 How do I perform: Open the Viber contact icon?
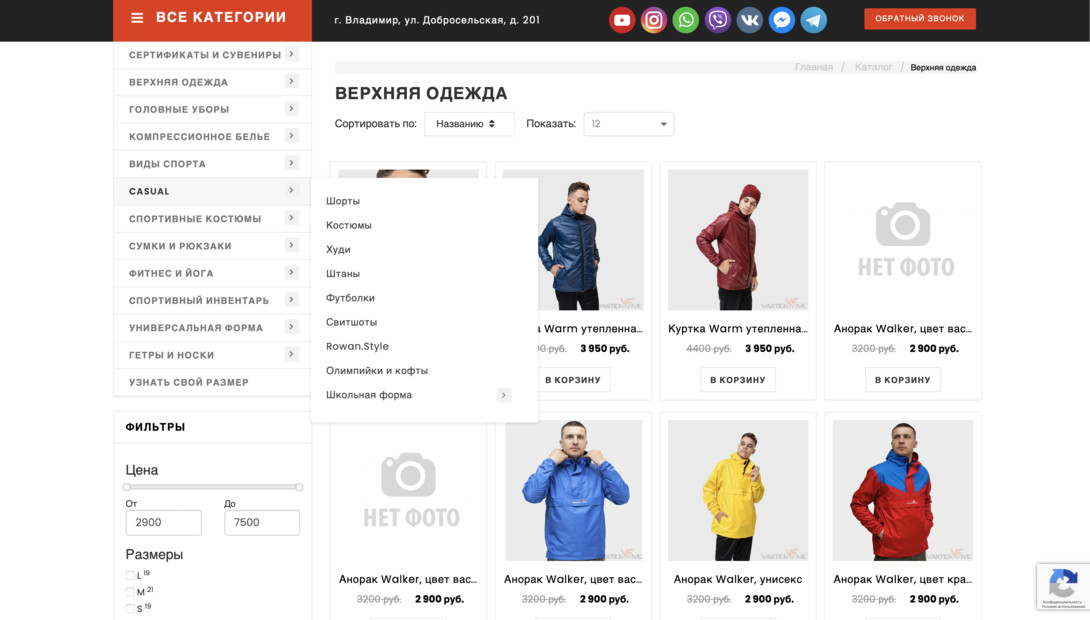(717, 20)
